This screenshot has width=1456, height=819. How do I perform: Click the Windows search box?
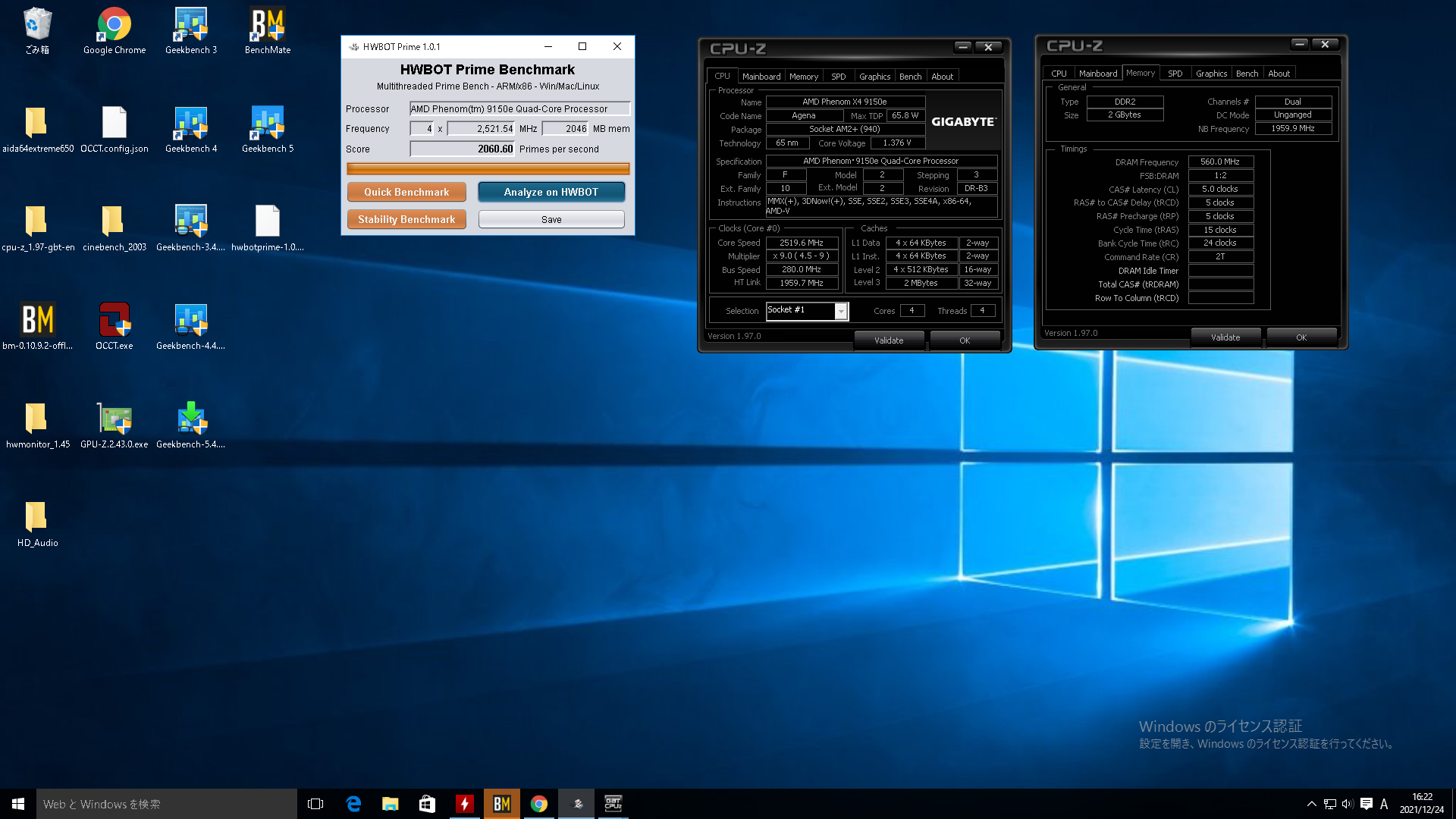(x=167, y=804)
